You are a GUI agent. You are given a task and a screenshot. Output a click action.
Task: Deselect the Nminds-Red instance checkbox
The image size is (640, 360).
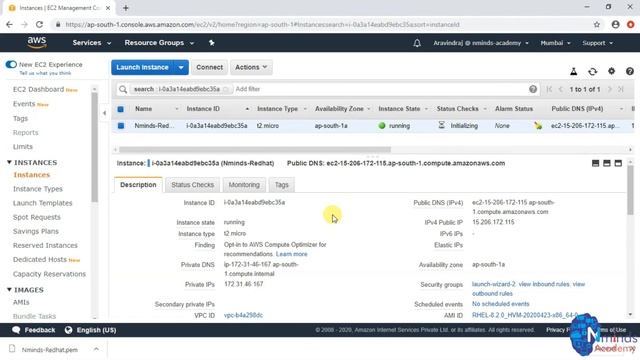(121, 126)
